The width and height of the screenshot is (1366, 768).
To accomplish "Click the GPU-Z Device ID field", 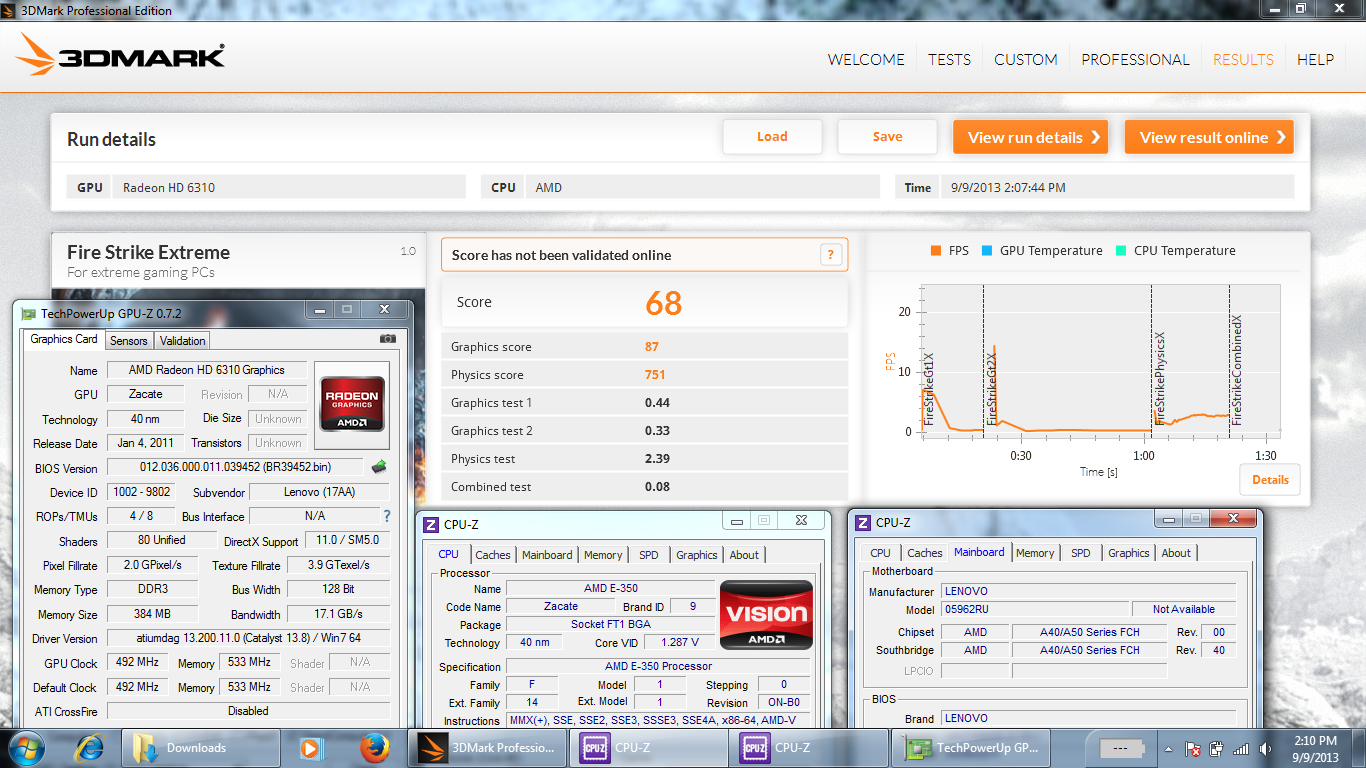I will point(140,492).
